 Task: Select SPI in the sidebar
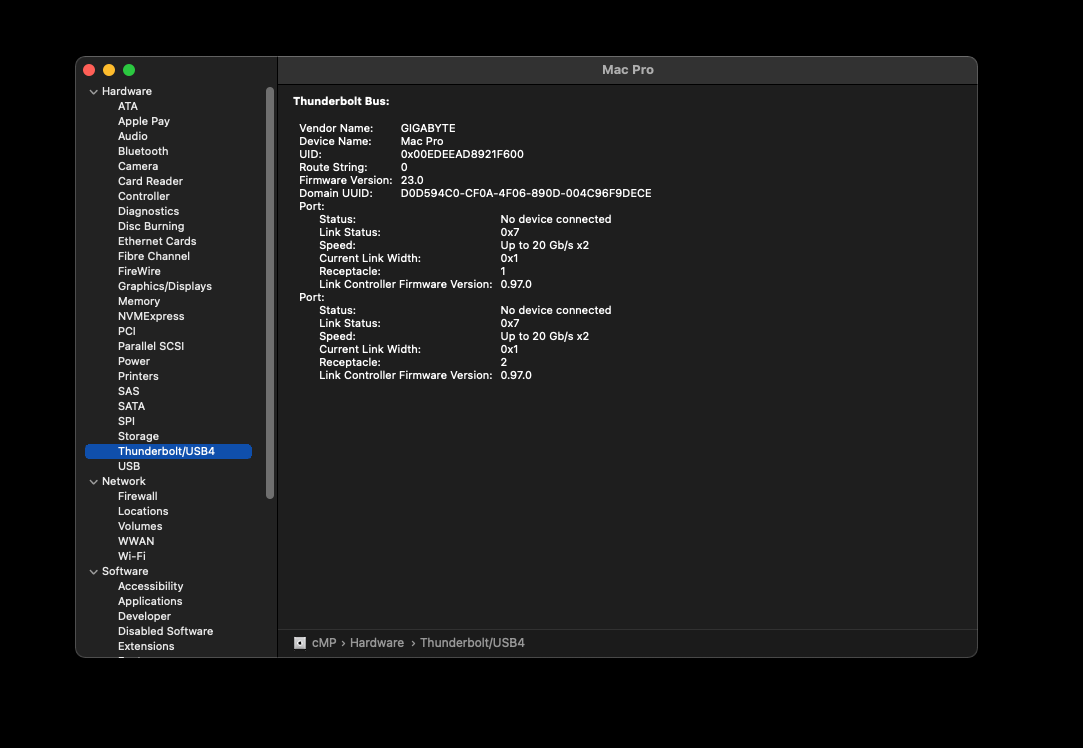pyautogui.click(x=126, y=421)
